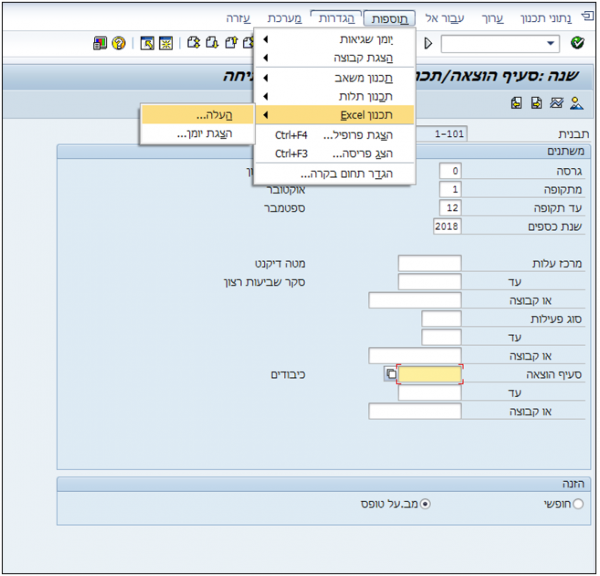
Task: Select the חופשי radio button
Action: tap(578, 504)
